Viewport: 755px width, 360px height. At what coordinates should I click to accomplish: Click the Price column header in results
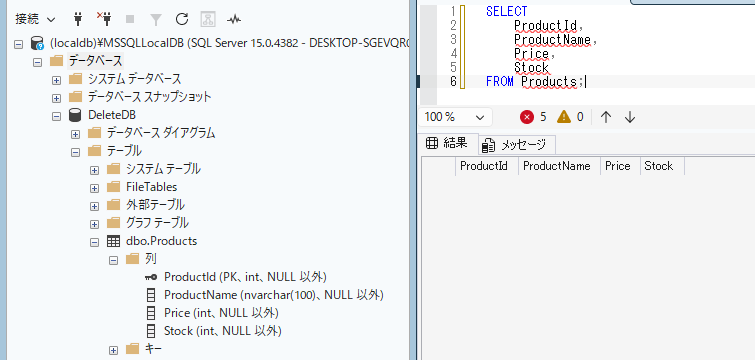click(620, 166)
